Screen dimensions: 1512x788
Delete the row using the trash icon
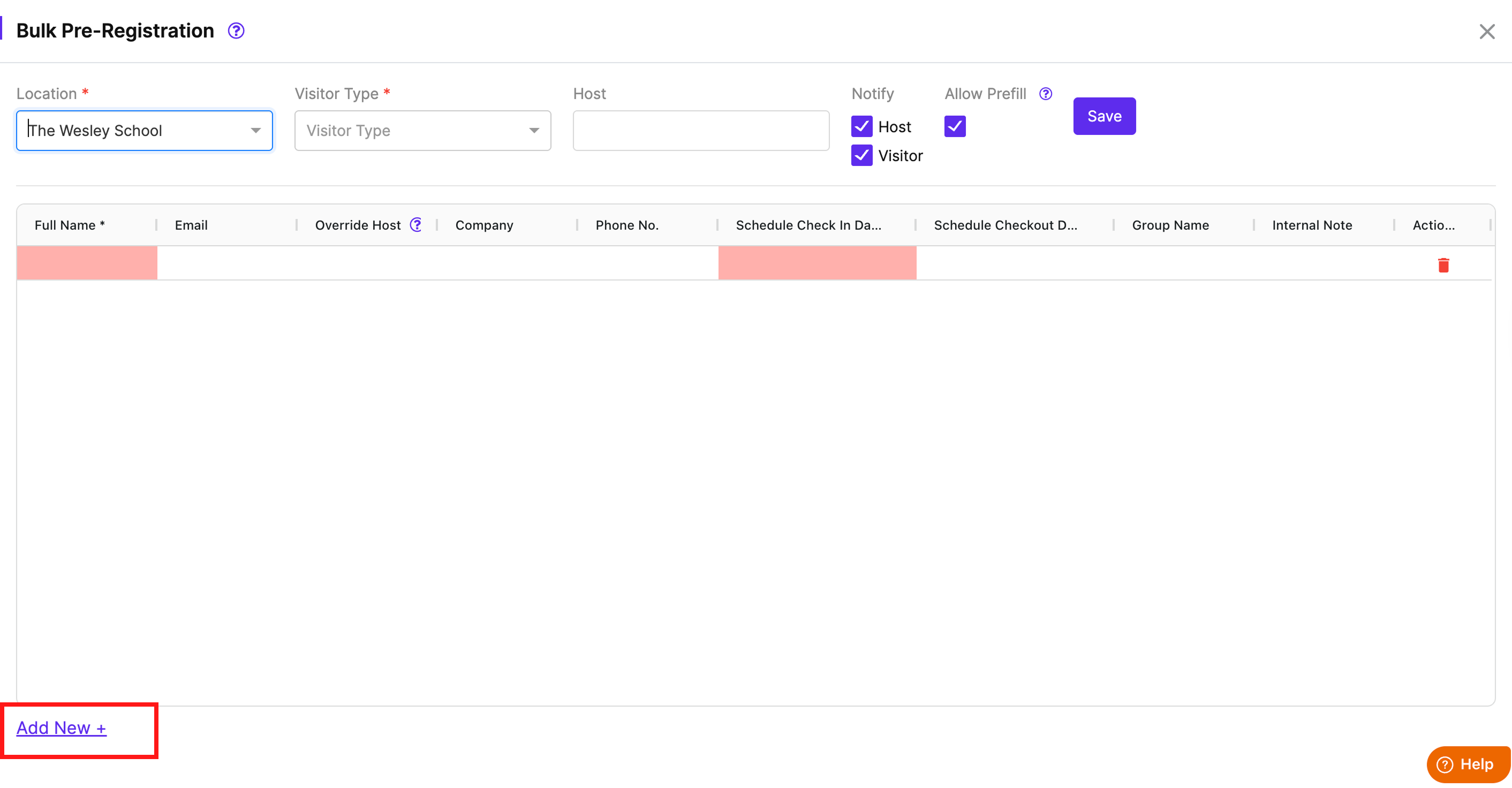pyautogui.click(x=1443, y=265)
